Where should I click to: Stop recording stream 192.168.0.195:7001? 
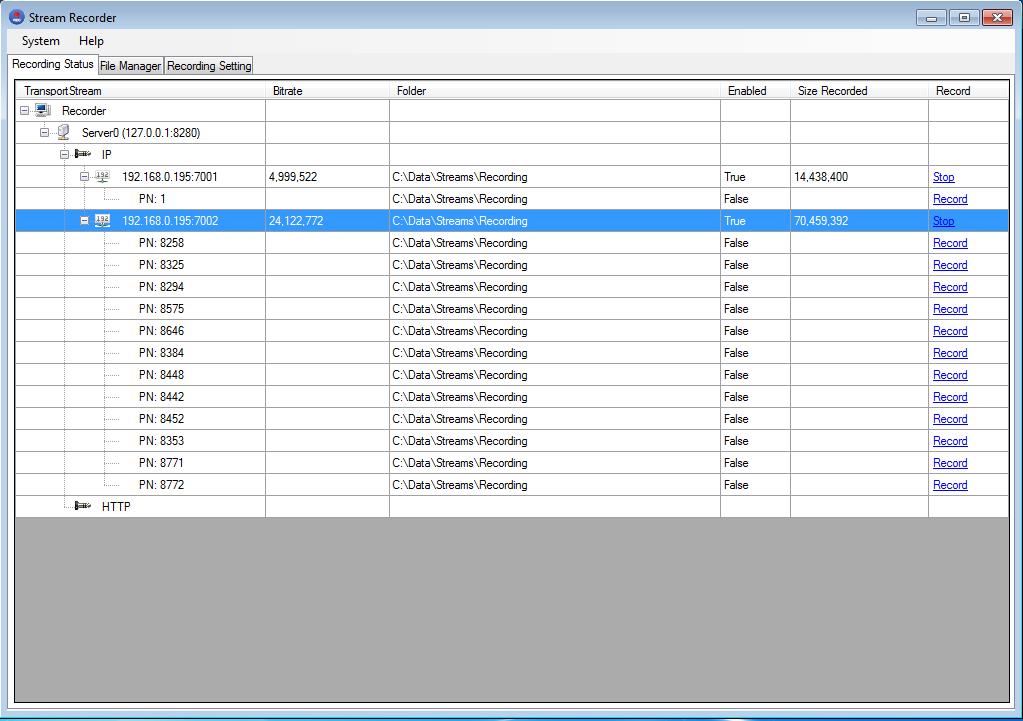click(x=943, y=177)
